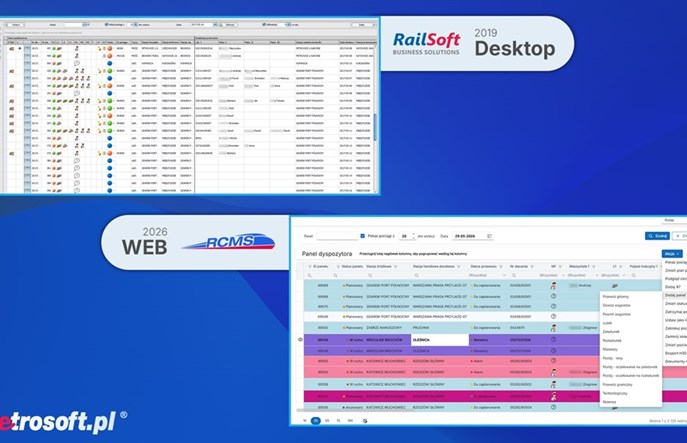Image resolution: width=687 pixels, height=443 pixels.
Task: Open the Akcje dropdown button
Action: [672, 254]
